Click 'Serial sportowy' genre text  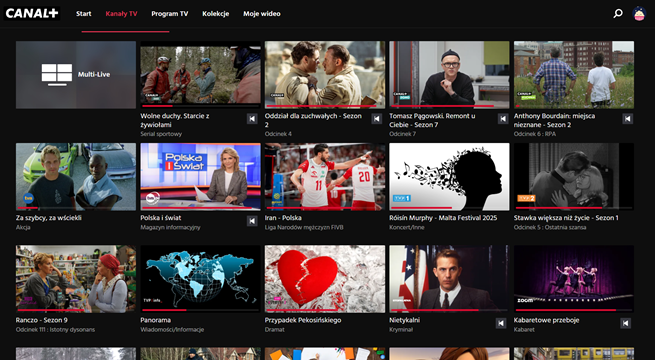coord(161,134)
